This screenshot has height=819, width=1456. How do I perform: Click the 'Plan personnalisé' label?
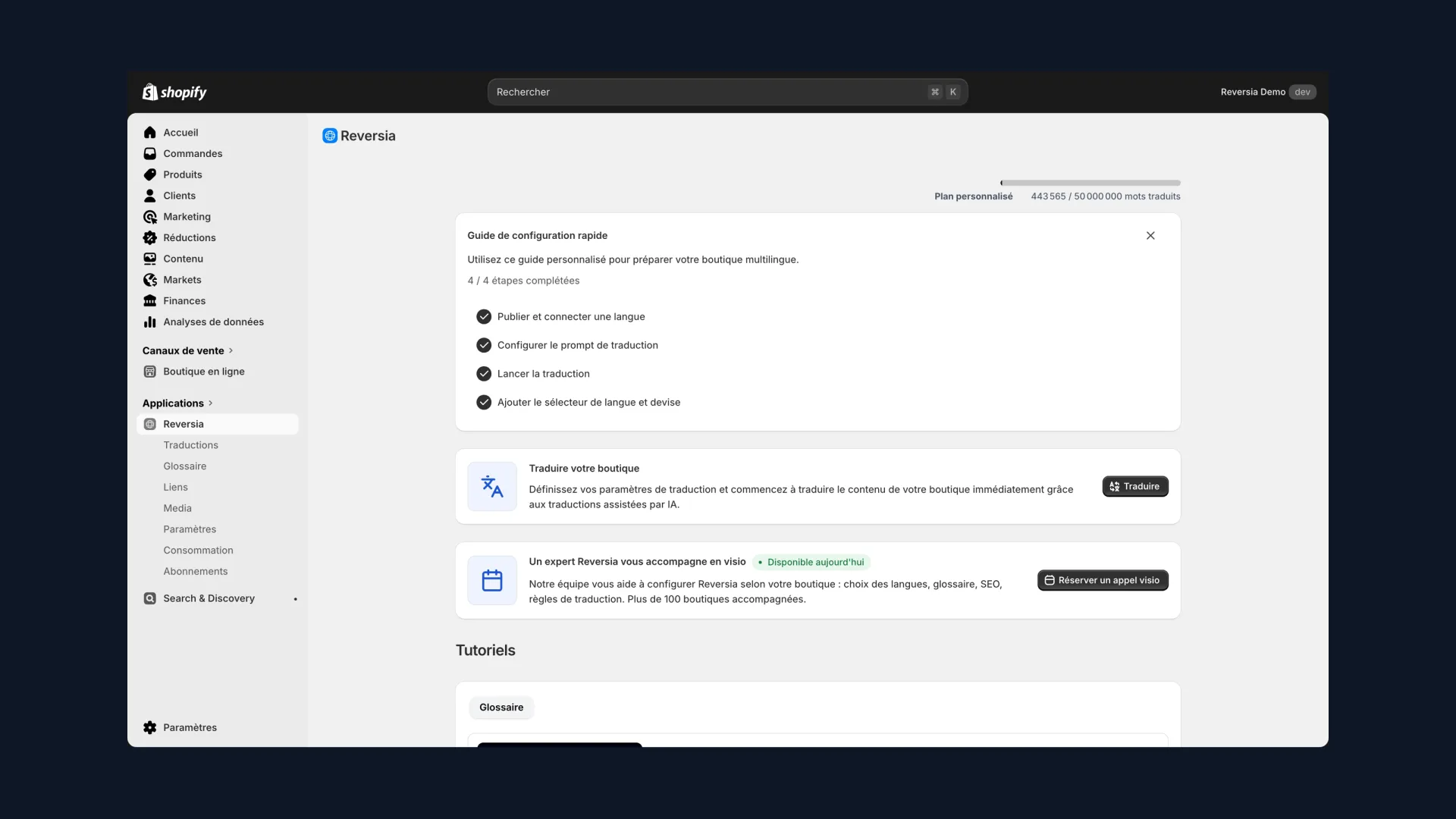pos(973,196)
